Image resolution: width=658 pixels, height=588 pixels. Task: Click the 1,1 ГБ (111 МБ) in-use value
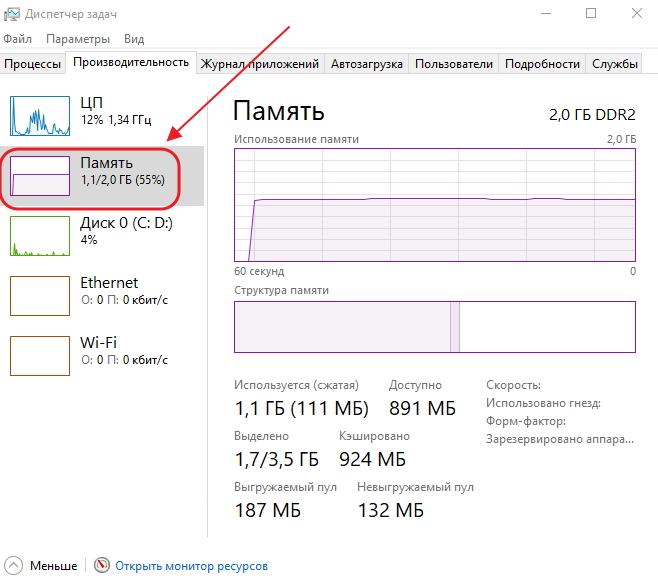point(302,408)
